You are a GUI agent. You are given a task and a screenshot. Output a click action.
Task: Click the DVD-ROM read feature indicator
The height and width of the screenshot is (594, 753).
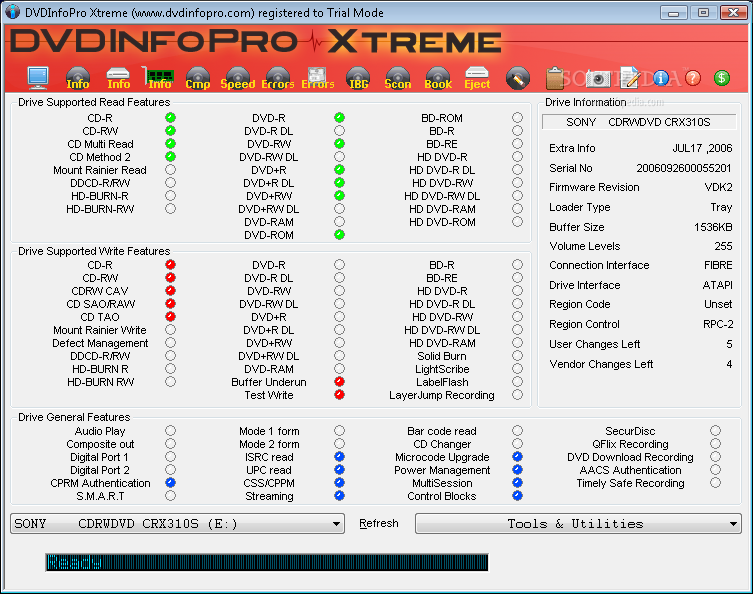340,235
